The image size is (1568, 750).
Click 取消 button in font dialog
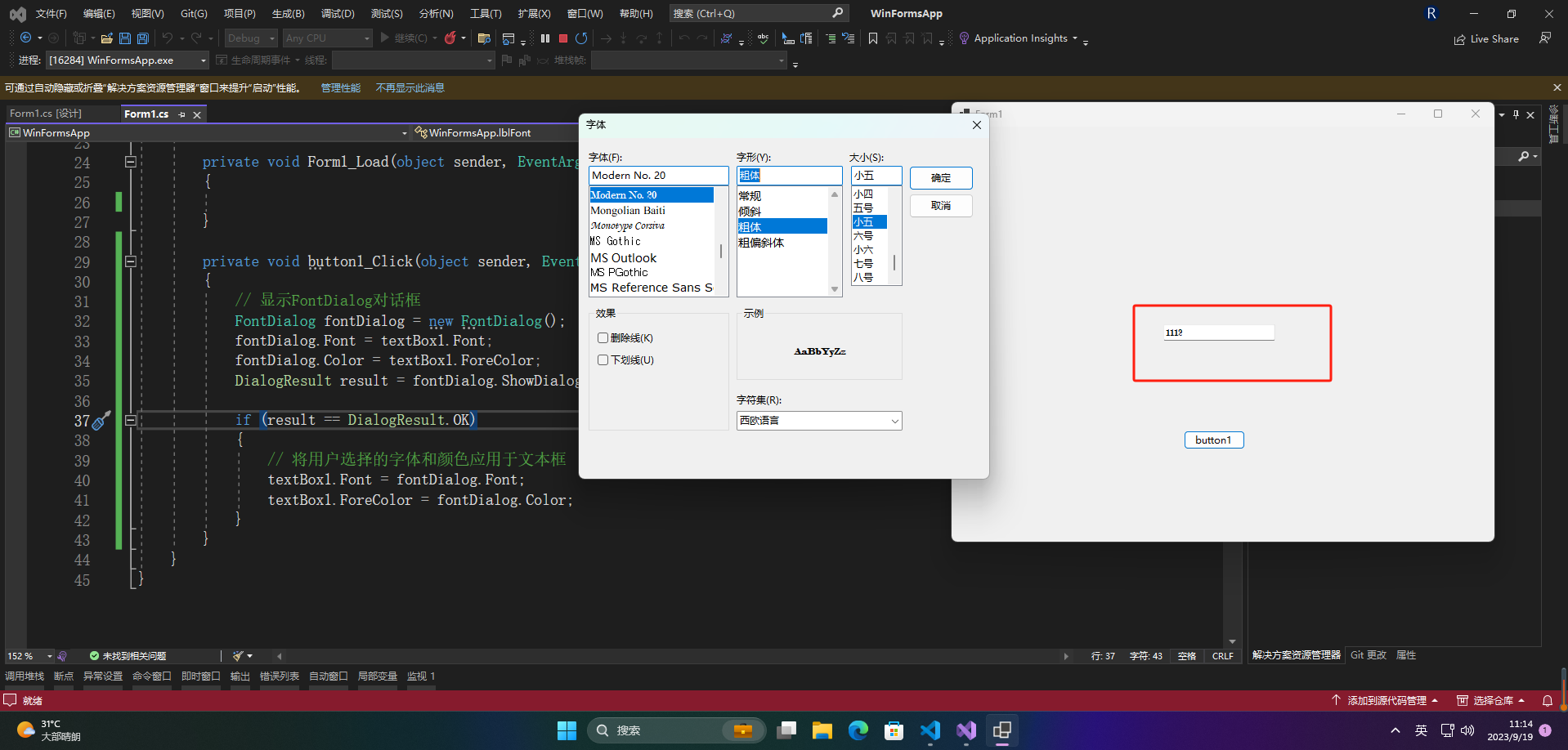(x=941, y=206)
